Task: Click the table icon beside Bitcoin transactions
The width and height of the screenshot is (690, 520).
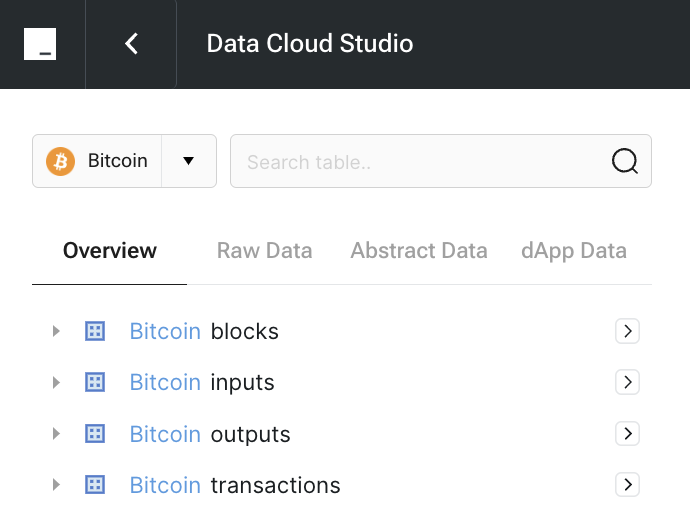Action: point(95,484)
